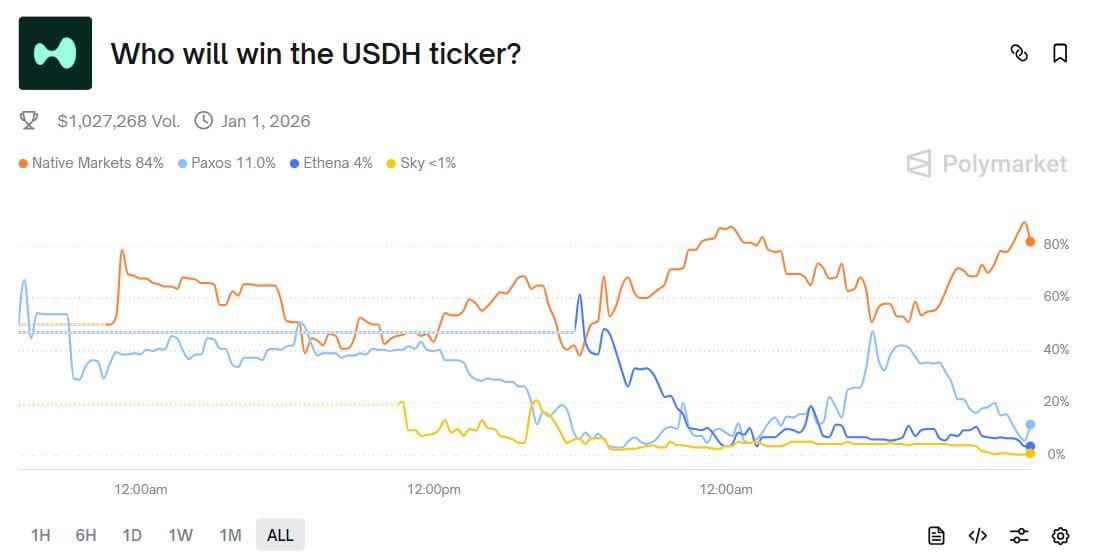Image resolution: width=1095 pixels, height=559 pixels.
Task: Toggle the Native Markets 84% series
Action: (91, 163)
